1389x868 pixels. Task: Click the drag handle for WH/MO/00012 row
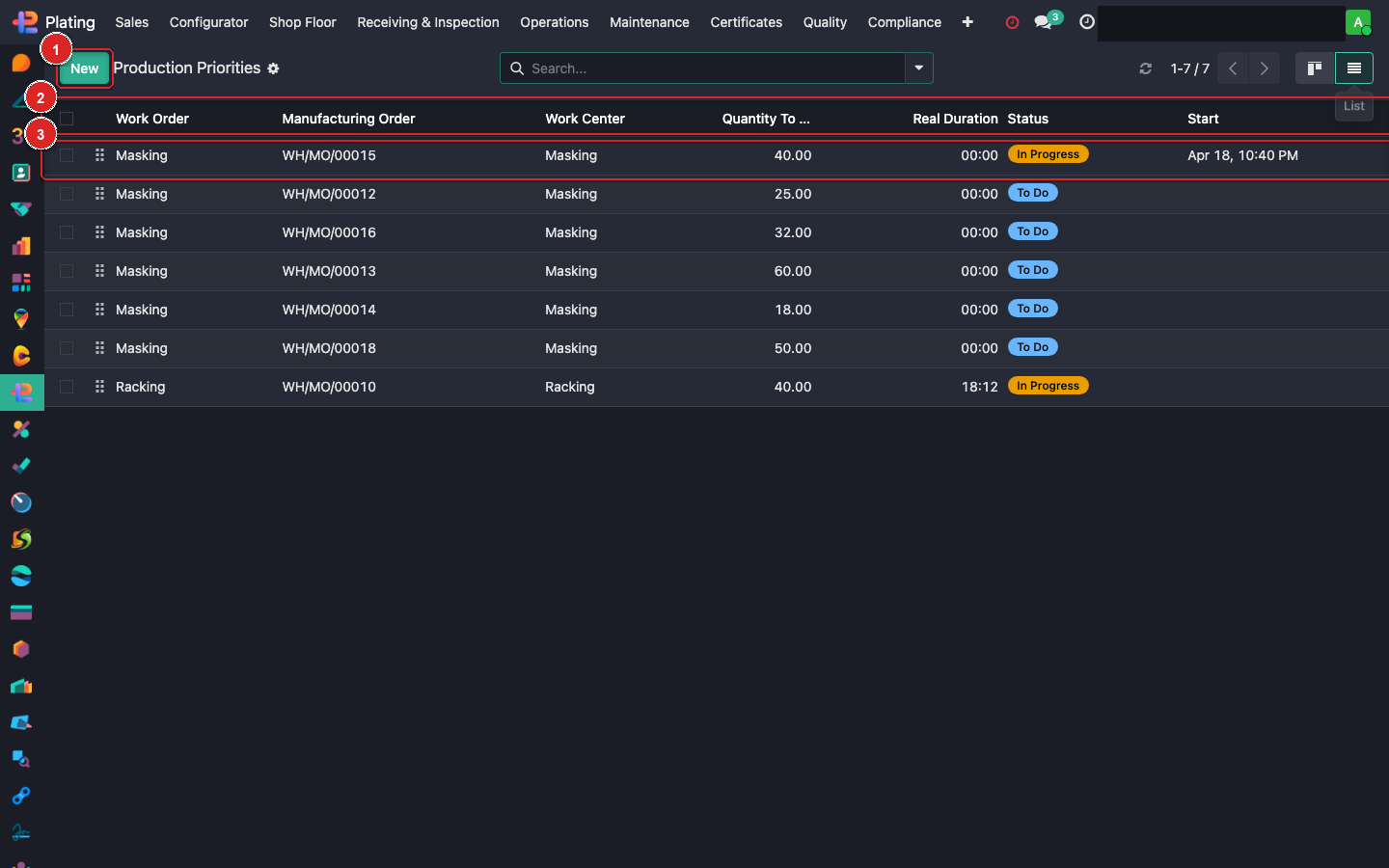(x=99, y=194)
